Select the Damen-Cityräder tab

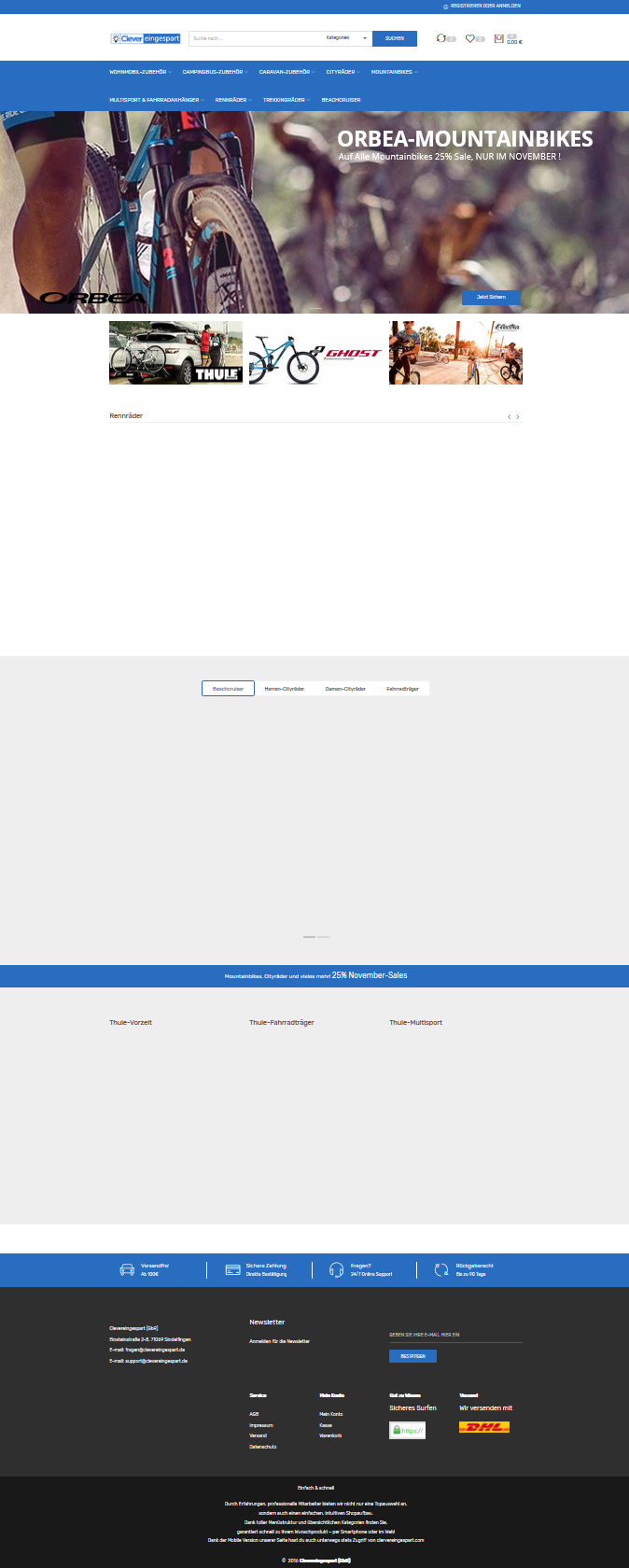pyautogui.click(x=345, y=689)
